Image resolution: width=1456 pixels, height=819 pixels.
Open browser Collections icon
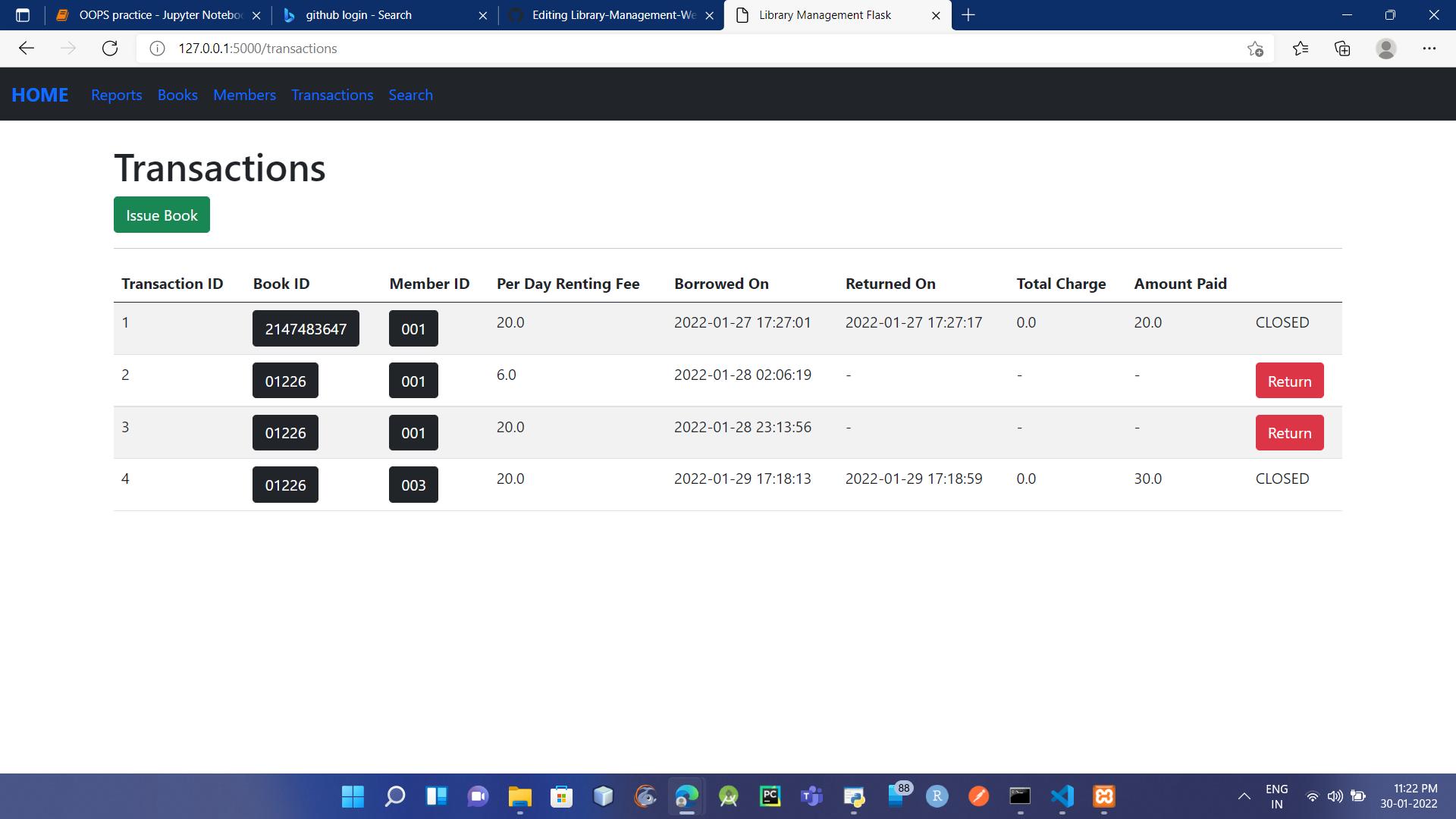1342,48
